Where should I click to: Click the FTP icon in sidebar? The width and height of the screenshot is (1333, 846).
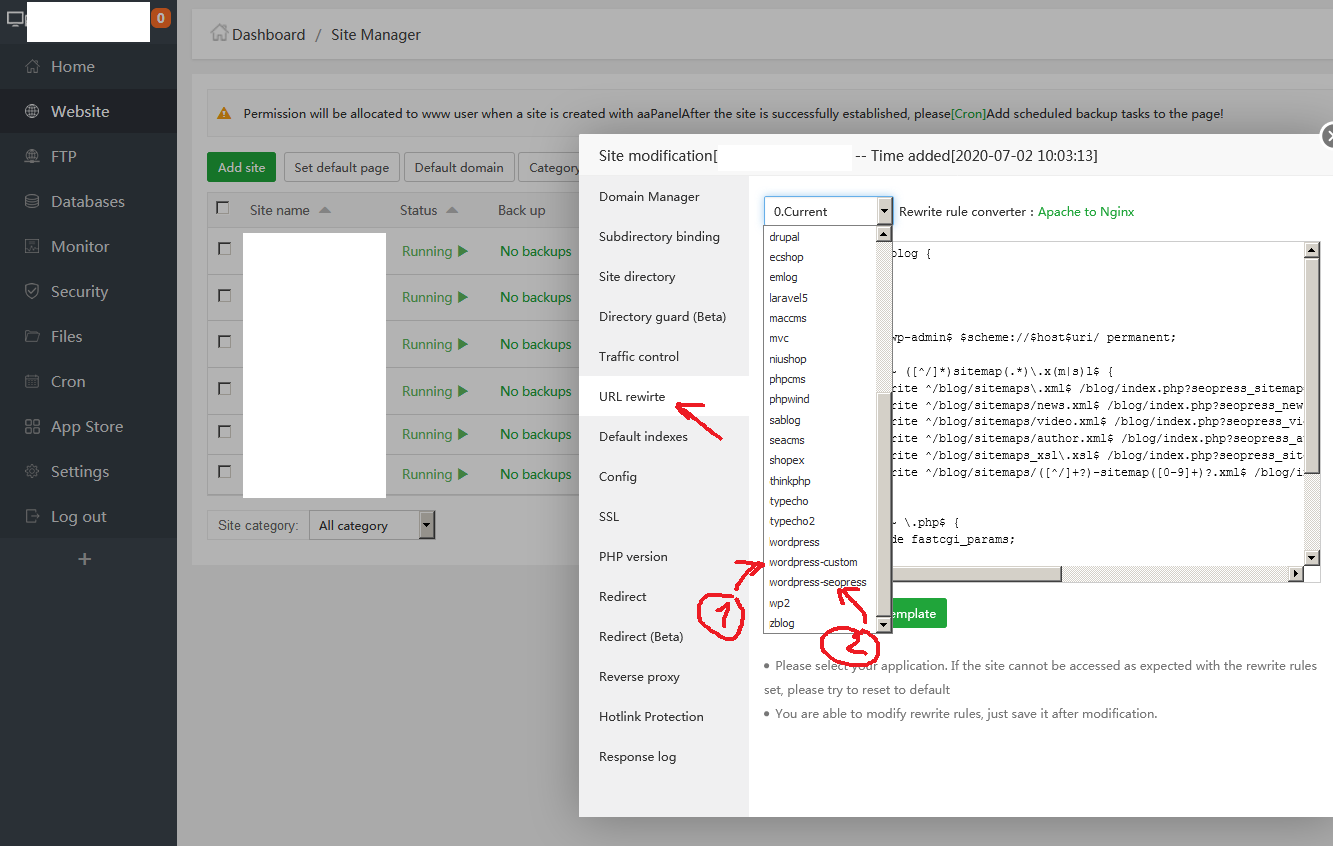click(33, 157)
